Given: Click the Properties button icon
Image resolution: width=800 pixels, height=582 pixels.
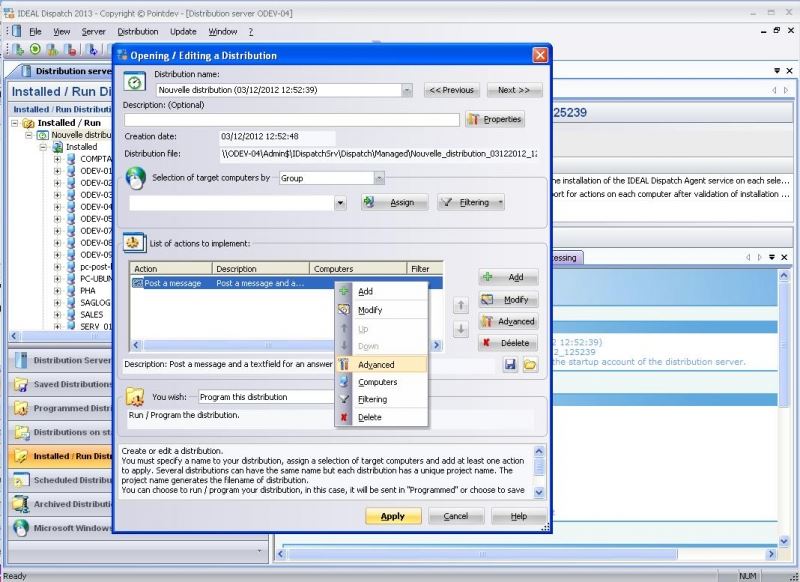Looking at the screenshot, I should [x=475, y=119].
